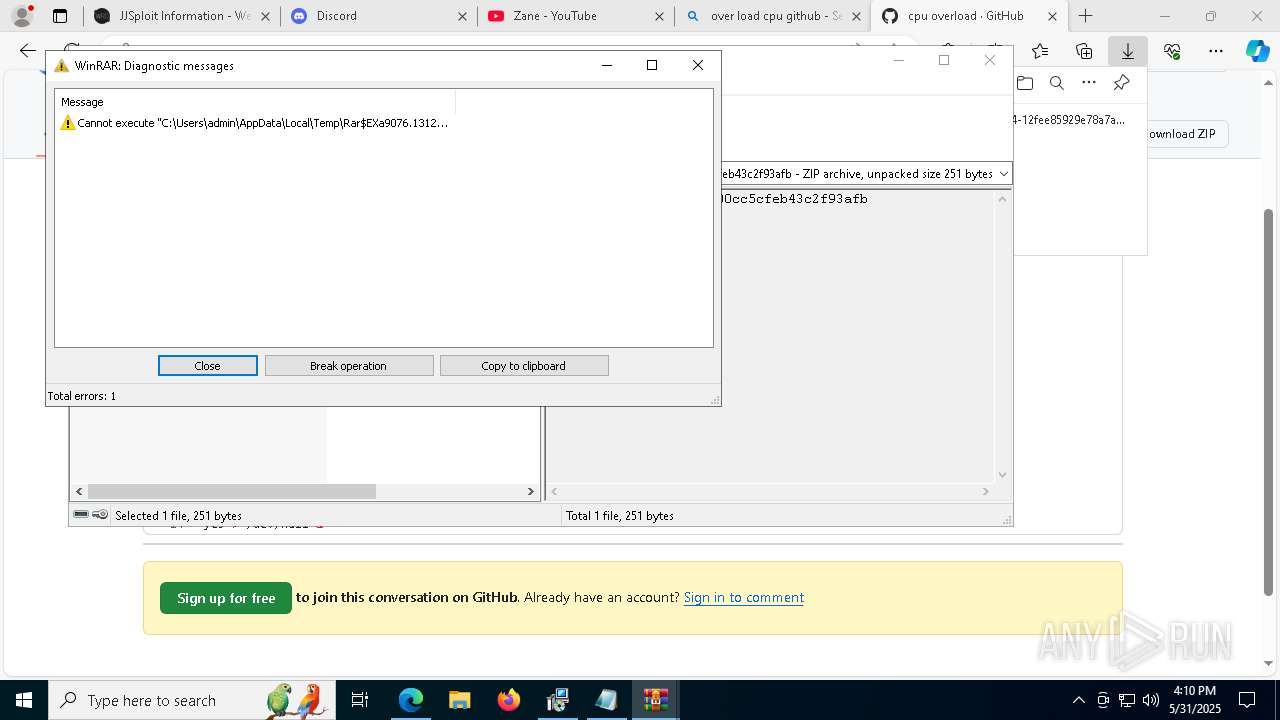Launch the Copilot sidebar icon
1280x720 pixels.
coord(1257,51)
